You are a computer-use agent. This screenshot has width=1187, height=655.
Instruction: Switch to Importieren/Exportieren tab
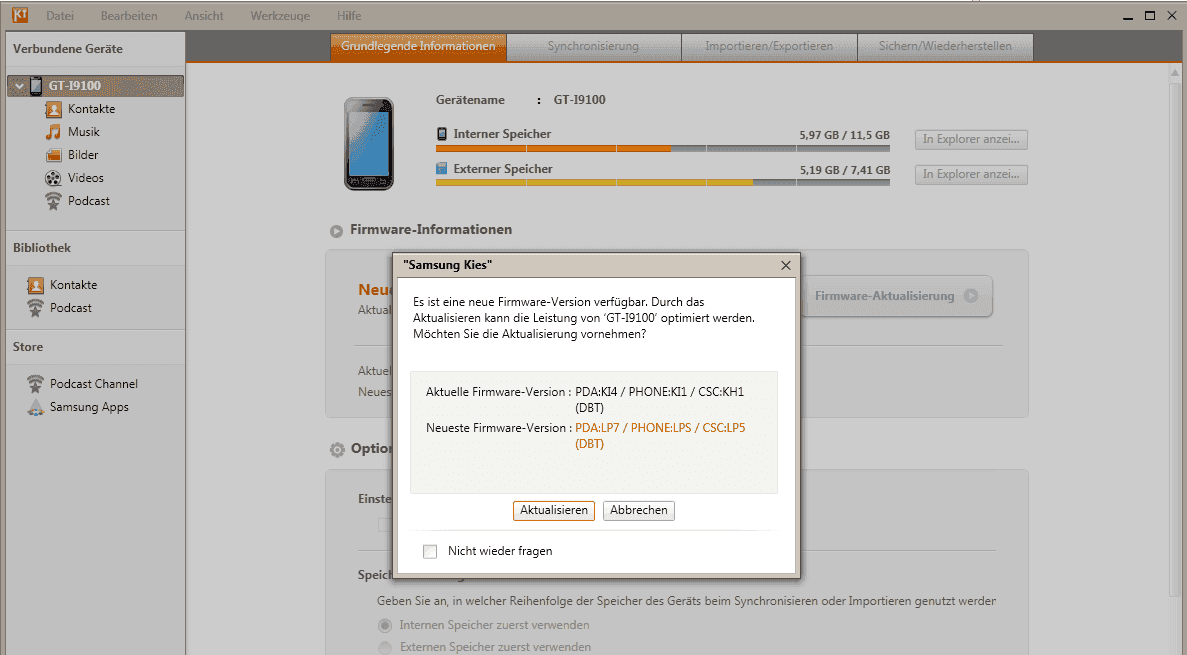pos(769,46)
